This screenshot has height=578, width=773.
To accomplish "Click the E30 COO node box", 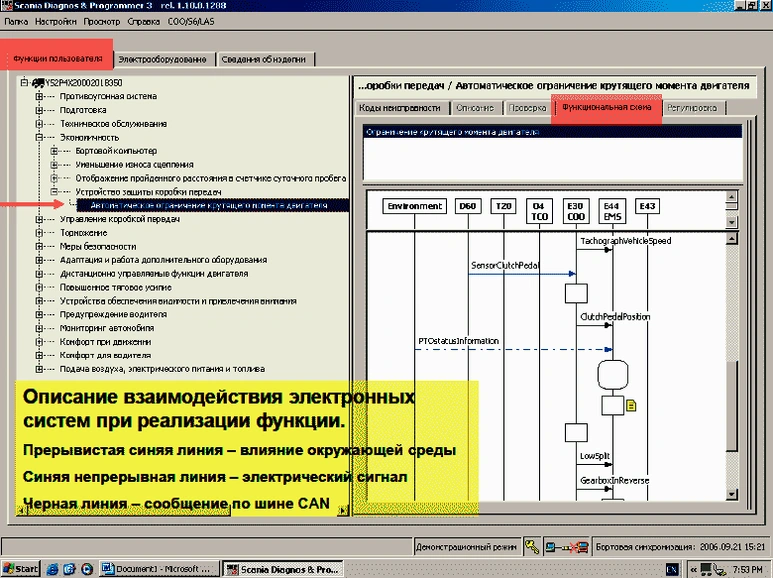I will (x=575, y=211).
